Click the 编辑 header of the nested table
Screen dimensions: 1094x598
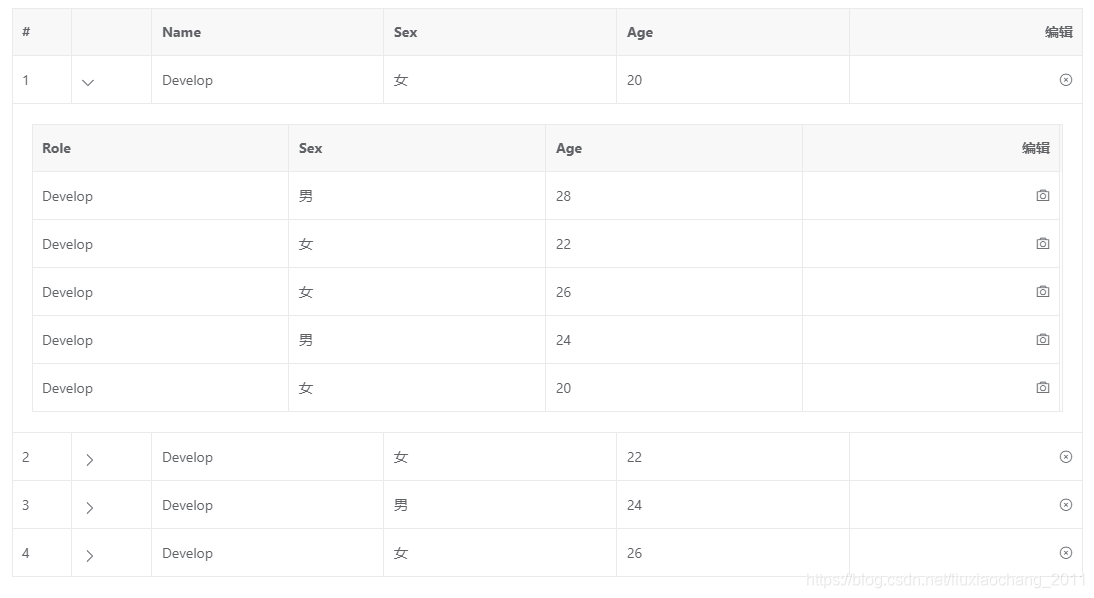click(x=1036, y=148)
